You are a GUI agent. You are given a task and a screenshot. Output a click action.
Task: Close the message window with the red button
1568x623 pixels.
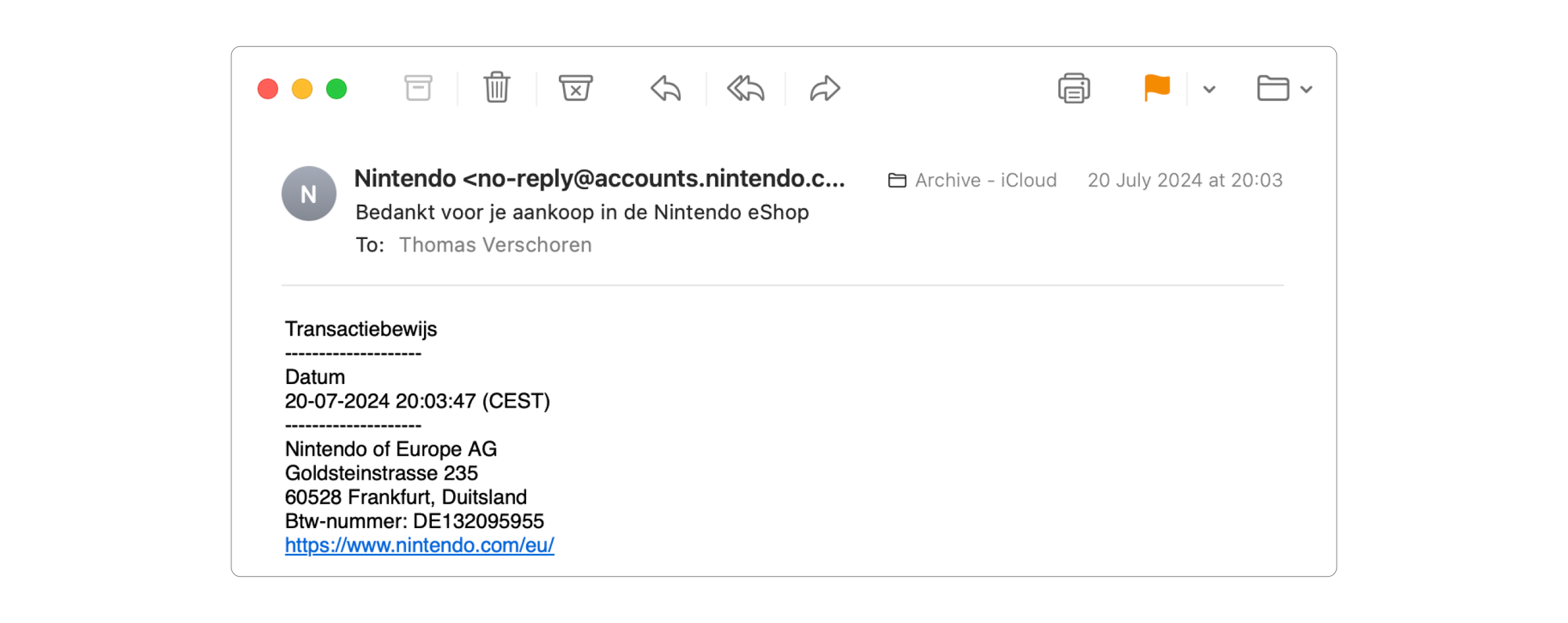[268, 89]
